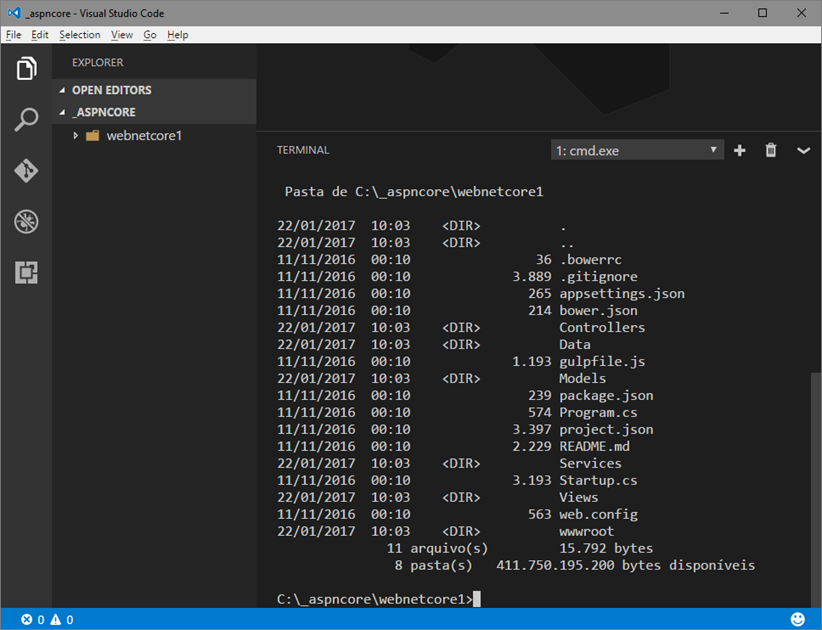The height and width of the screenshot is (630, 822).
Task: Click wwwroot directory in terminal listing
Action: point(586,531)
